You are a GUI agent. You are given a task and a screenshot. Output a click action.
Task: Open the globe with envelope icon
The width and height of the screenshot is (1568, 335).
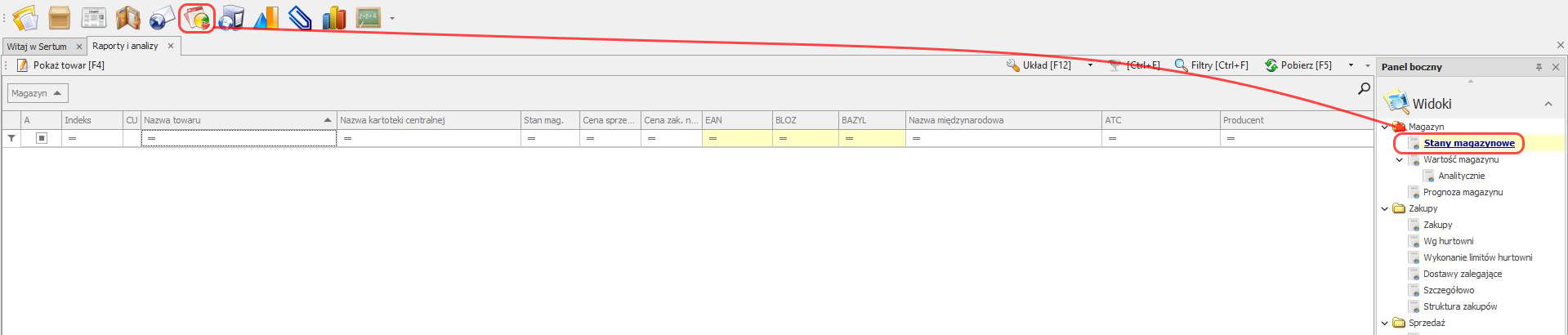click(x=163, y=17)
